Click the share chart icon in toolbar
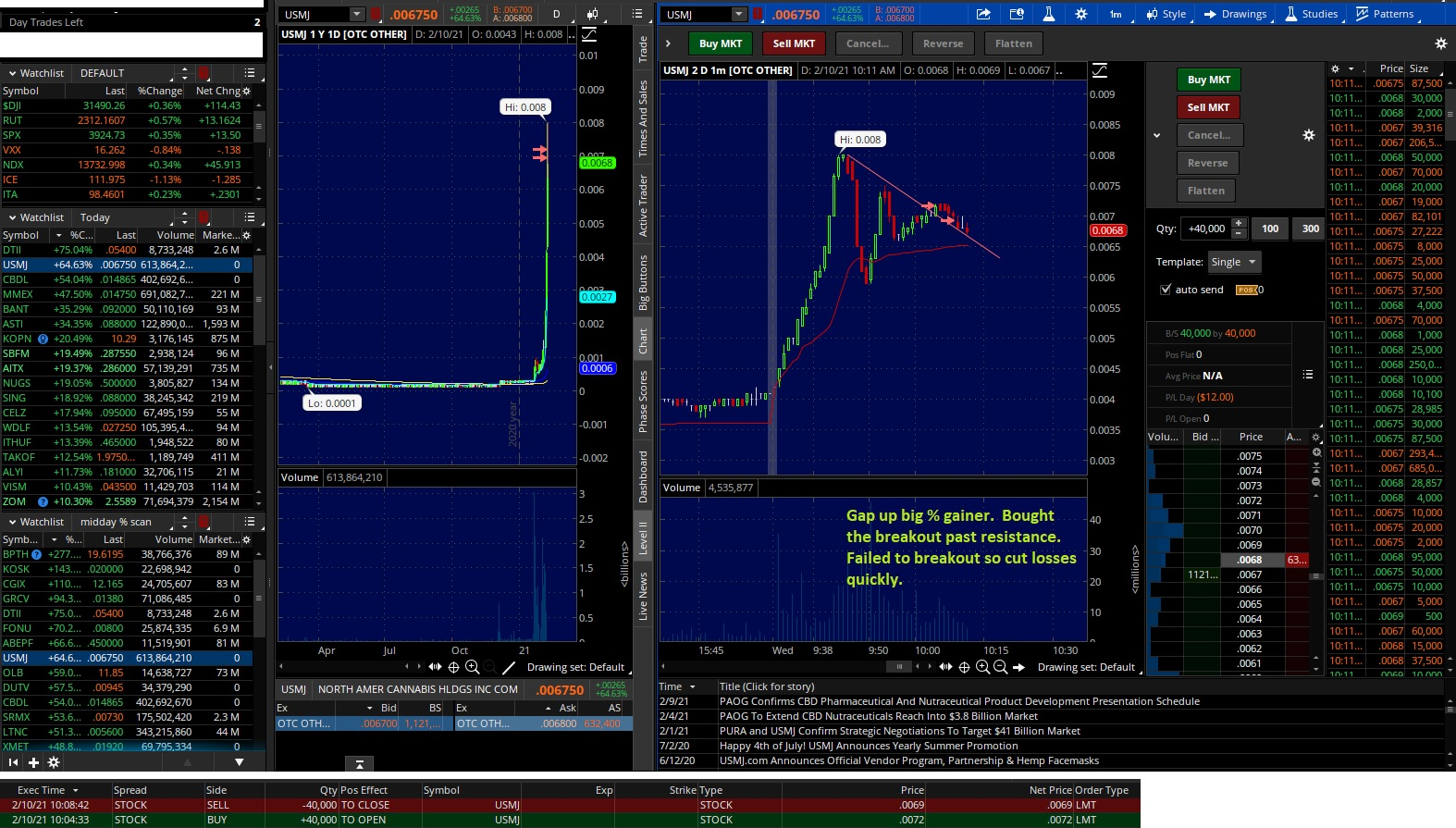 (983, 14)
